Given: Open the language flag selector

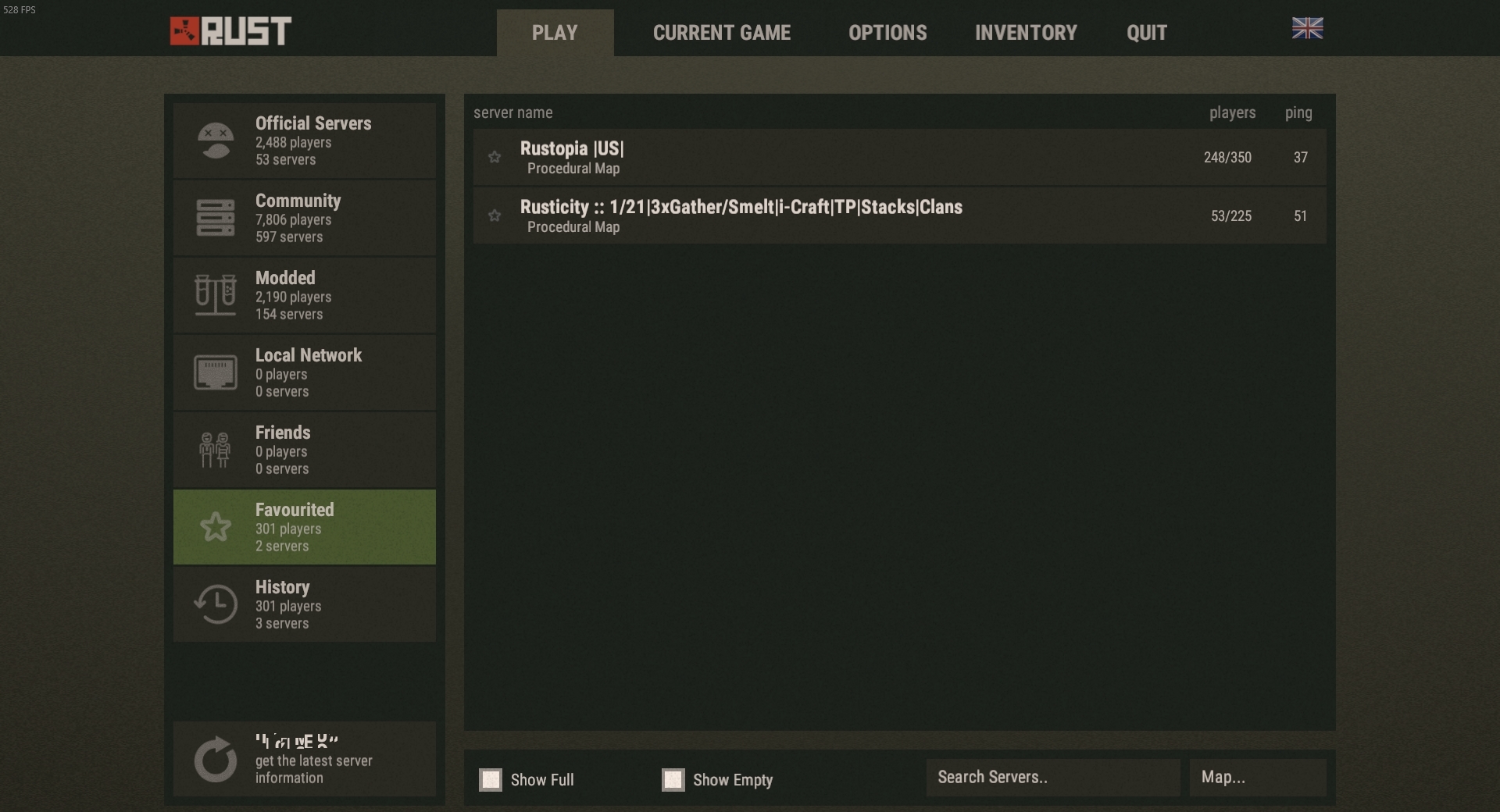Looking at the screenshot, I should coord(1307,28).
